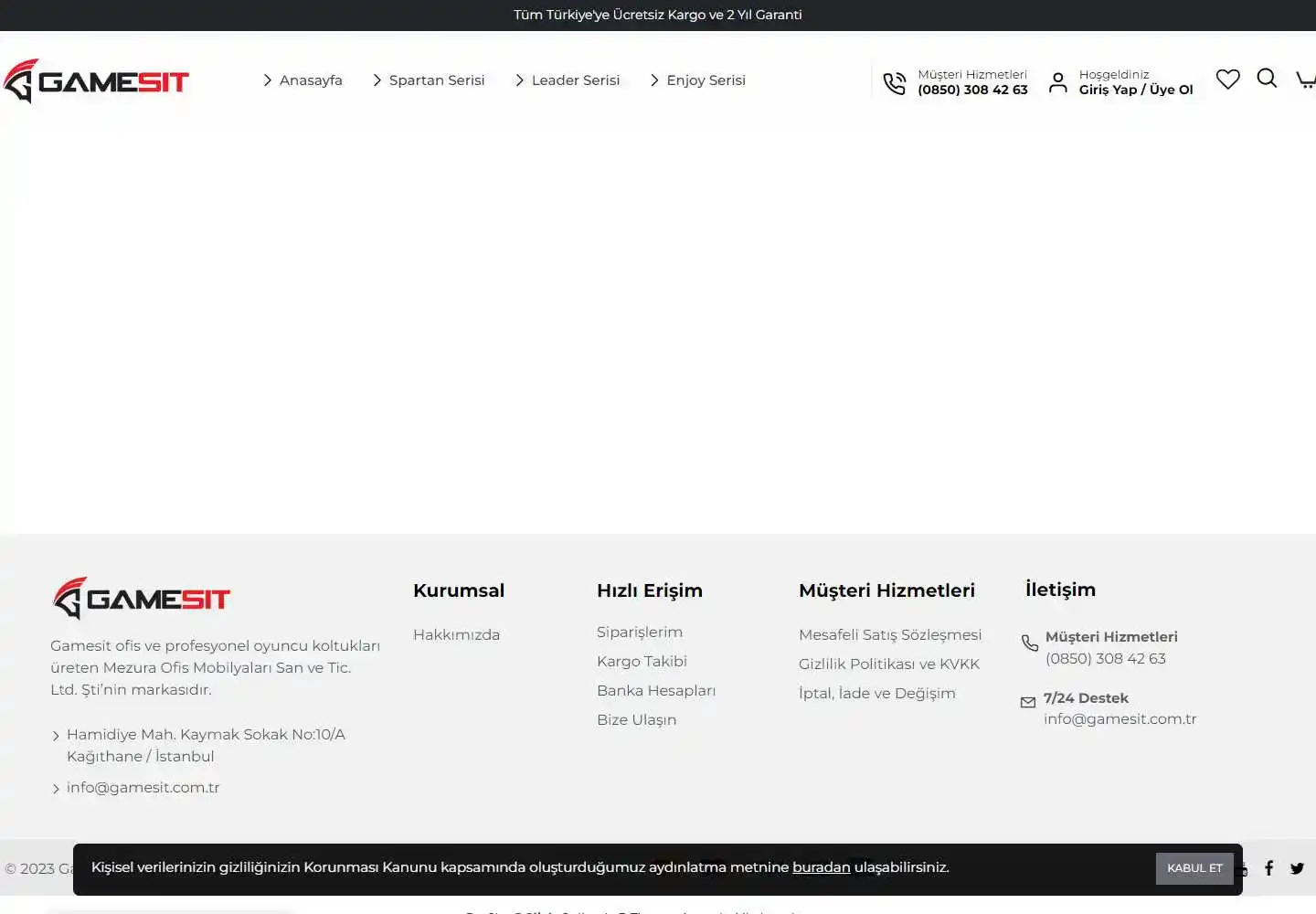
Task: Click the Gamesit logo in footer
Action: (x=142, y=599)
